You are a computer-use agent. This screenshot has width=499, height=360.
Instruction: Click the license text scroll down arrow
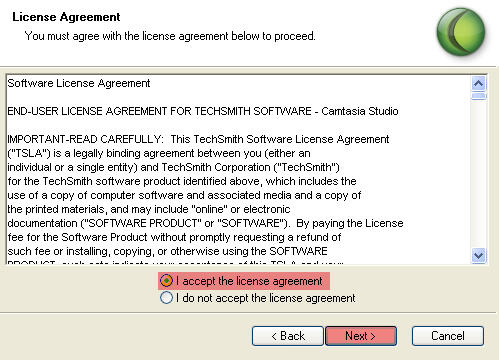[x=479, y=256]
